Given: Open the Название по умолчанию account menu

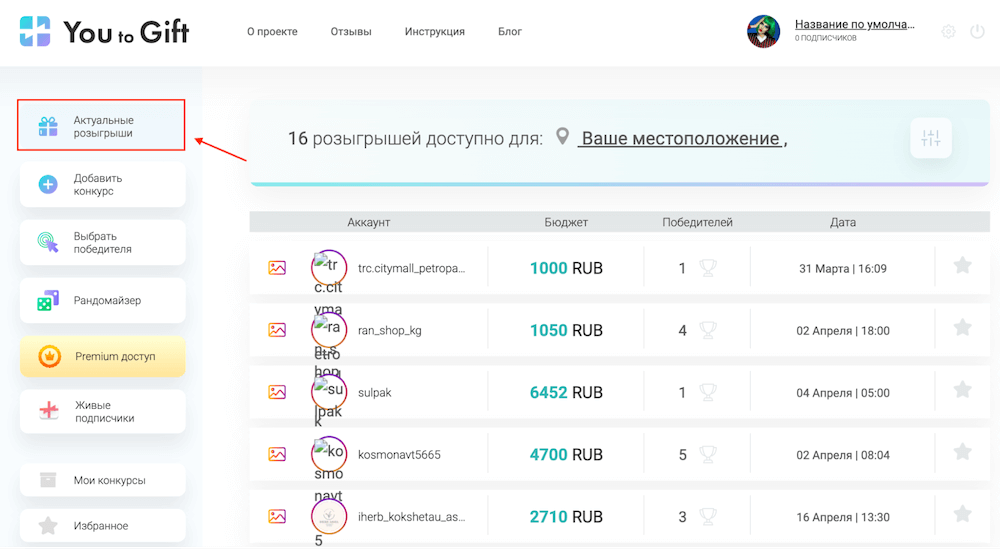Looking at the screenshot, I should (x=854, y=25).
